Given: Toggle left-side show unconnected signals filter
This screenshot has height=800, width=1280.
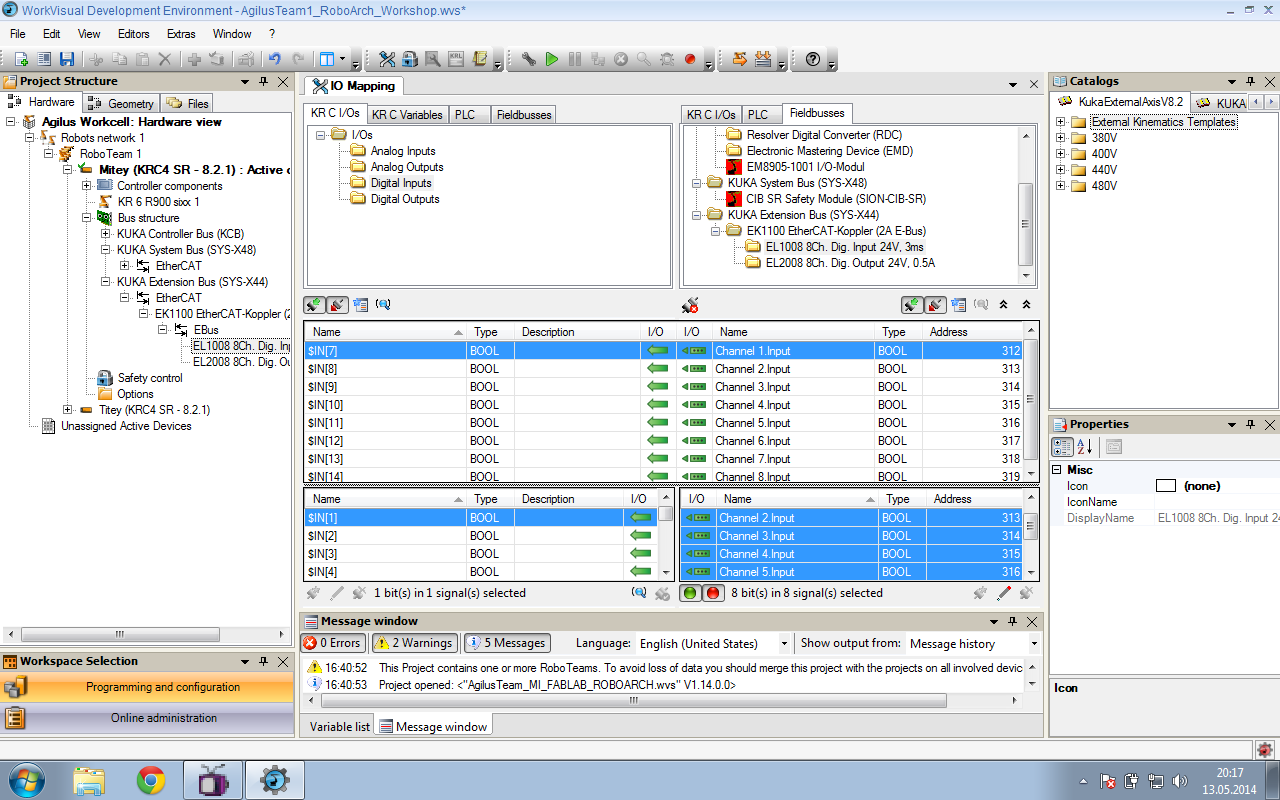Looking at the screenshot, I should pyautogui.click(x=337, y=305).
